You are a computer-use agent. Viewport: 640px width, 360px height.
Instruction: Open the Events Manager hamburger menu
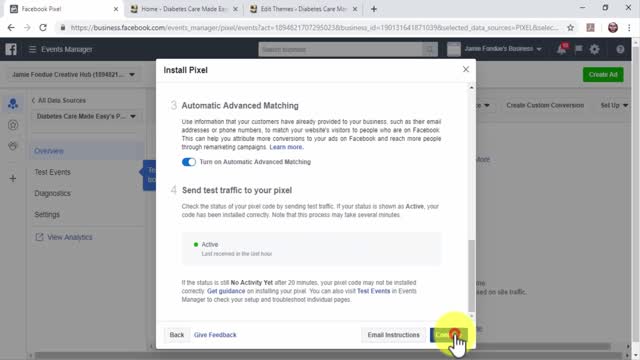pyautogui.click(x=33, y=49)
